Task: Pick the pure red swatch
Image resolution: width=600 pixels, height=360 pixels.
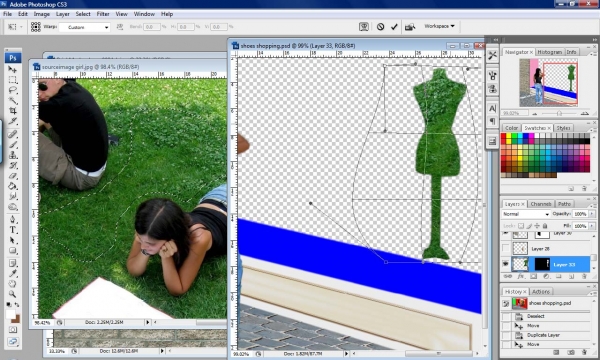Action: coord(503,135)
